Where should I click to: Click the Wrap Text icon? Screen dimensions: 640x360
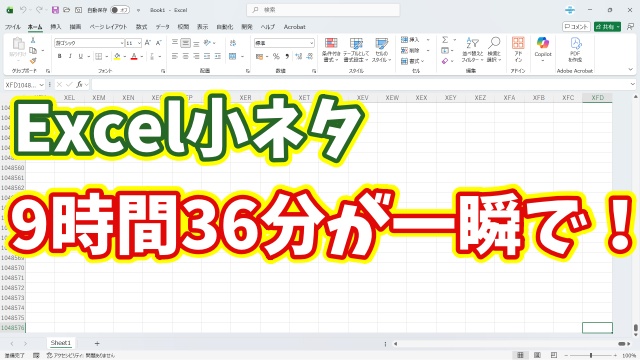233,43
